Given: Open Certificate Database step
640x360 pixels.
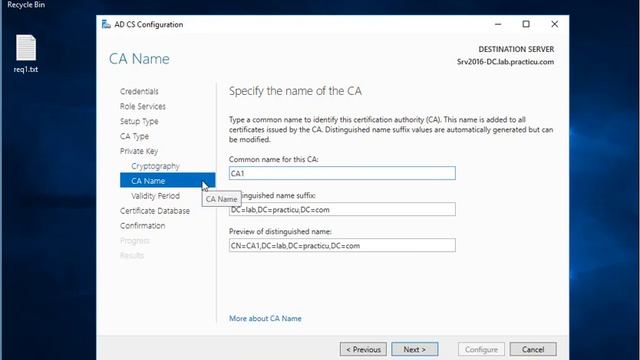Looking at the screenshot, I should (x=155, y=211).
